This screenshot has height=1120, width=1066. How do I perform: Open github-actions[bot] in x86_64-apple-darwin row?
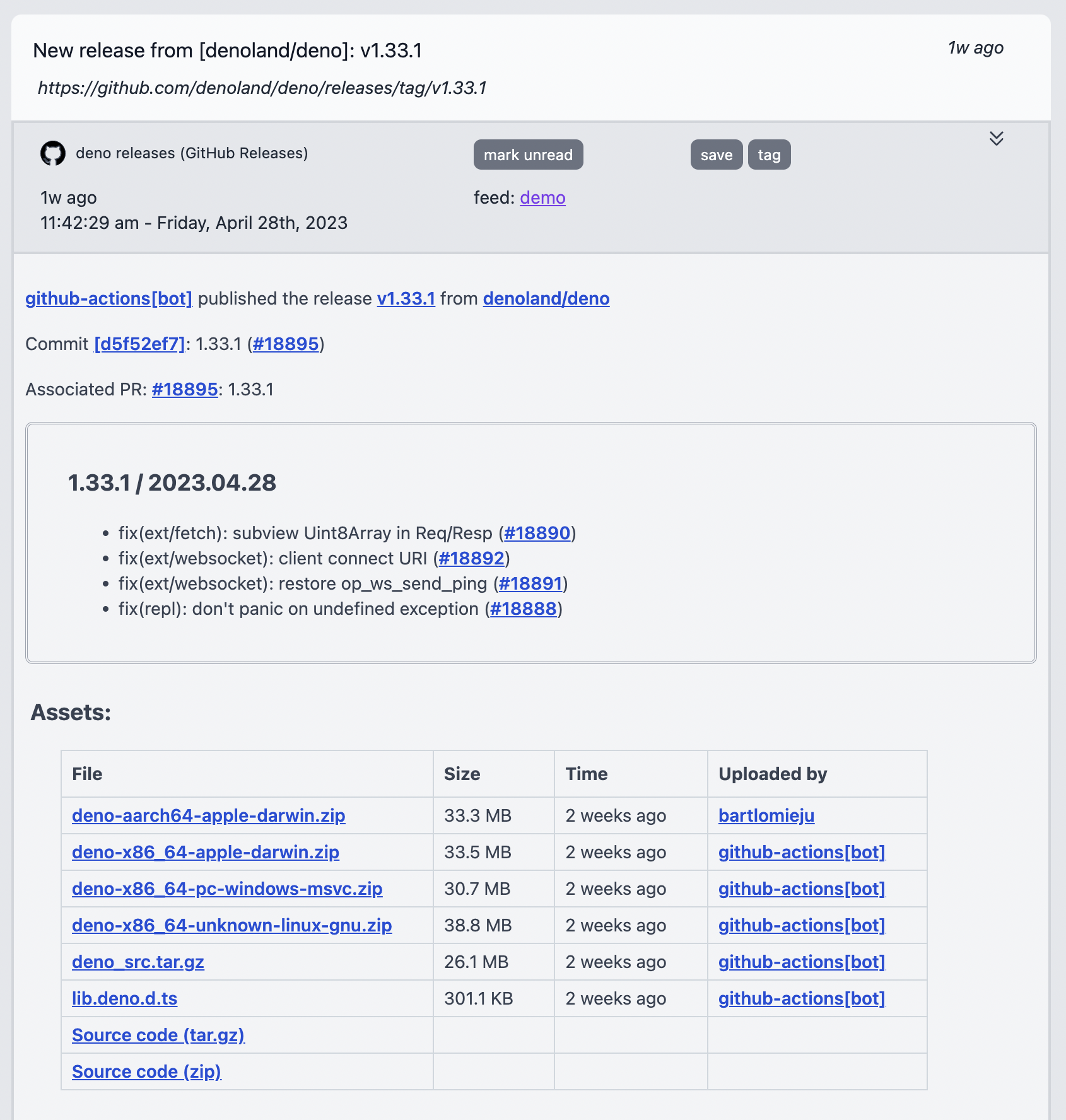point(802,852)
